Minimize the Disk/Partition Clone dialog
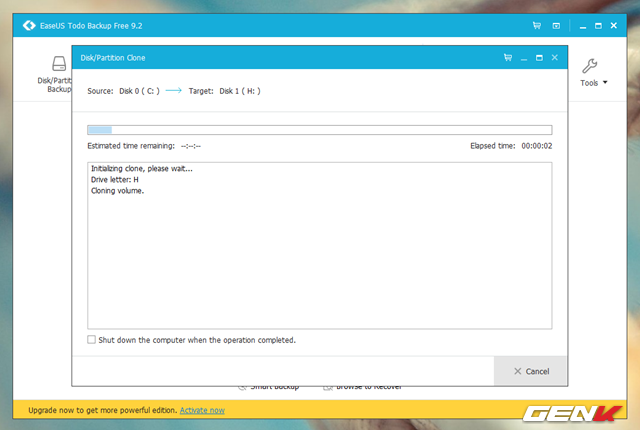The image size is (640, 430). (x=524, y=58)
